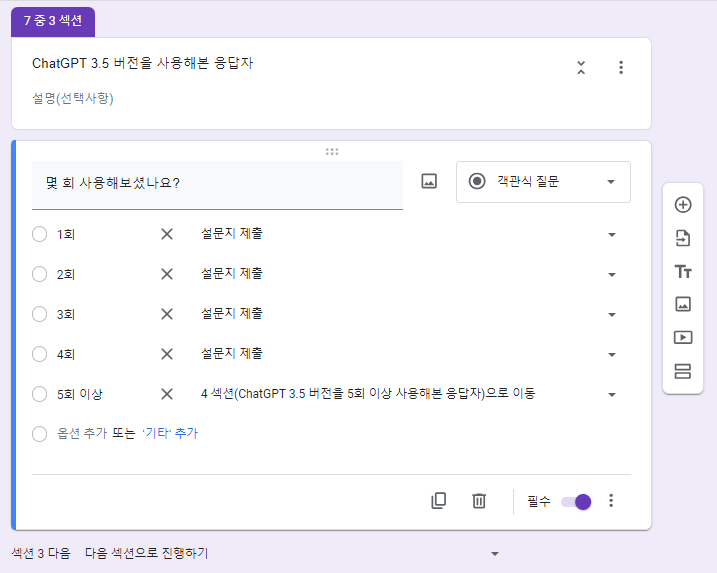This screenshot has height=573, width=717.
Task: Edit the 4회 option text
Action: click(65, 354)
